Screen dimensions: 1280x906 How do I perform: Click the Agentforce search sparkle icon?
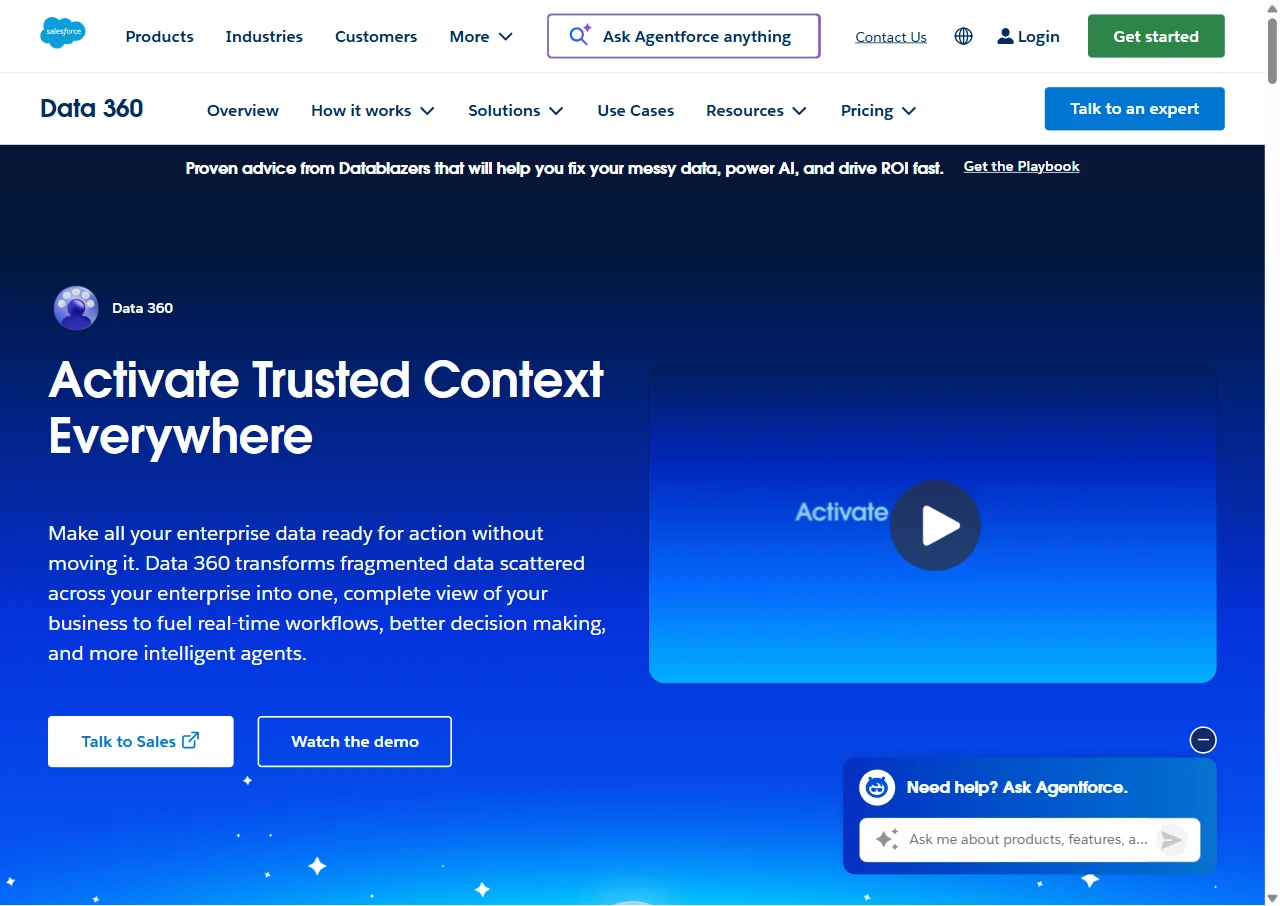point(580,36)
